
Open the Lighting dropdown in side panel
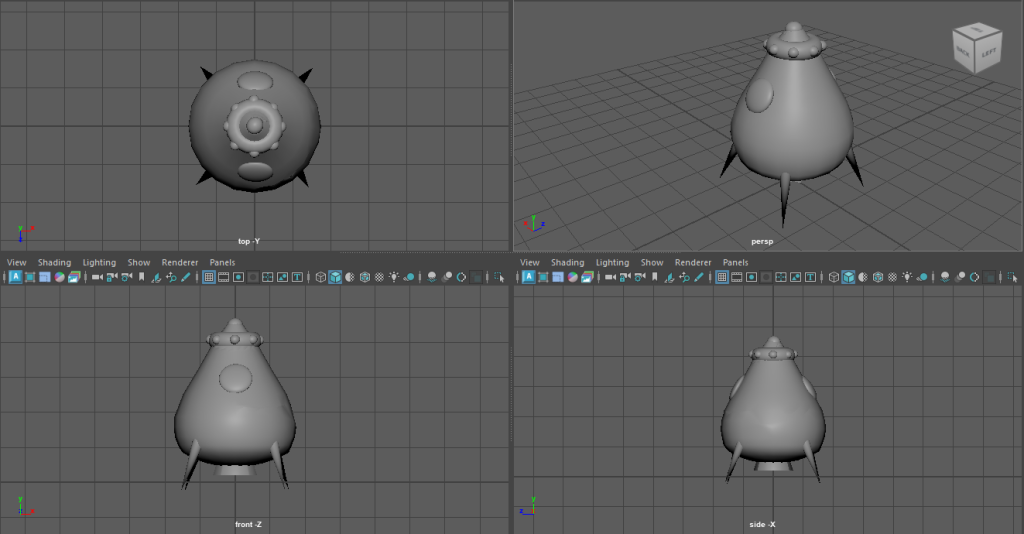[x=612, y=263]
